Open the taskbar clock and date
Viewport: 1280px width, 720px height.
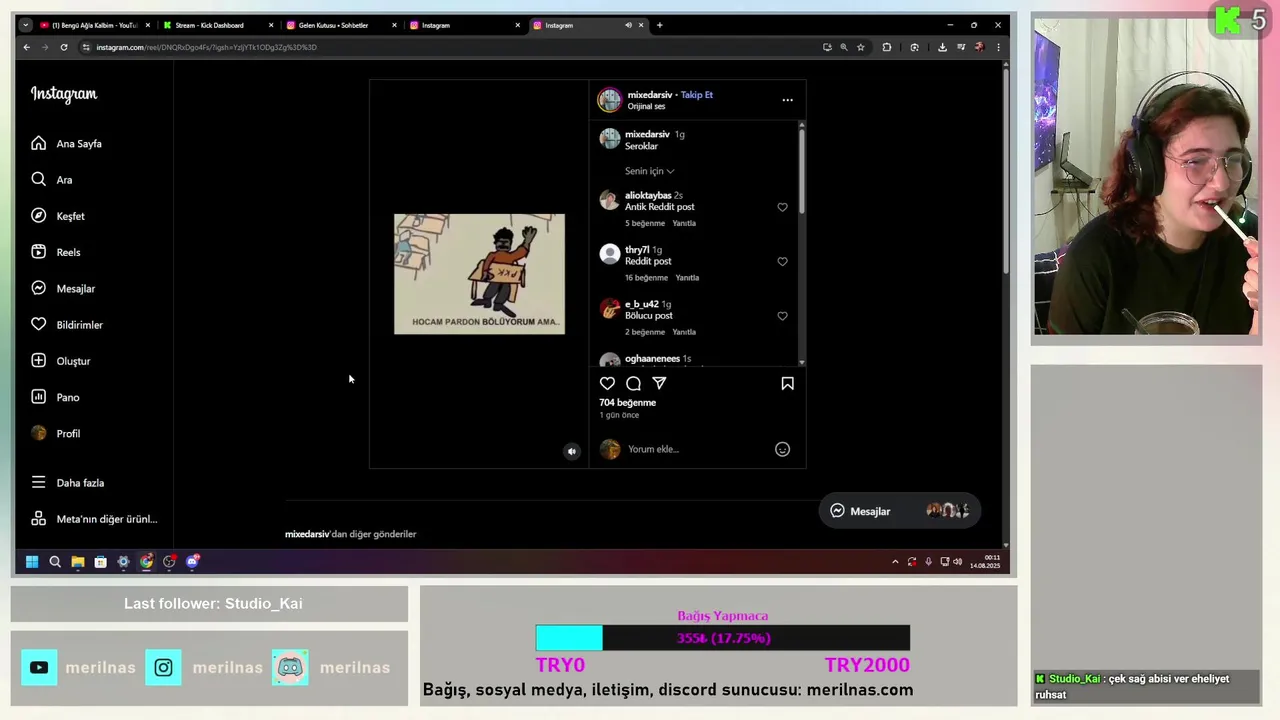[x=985, y=562]
